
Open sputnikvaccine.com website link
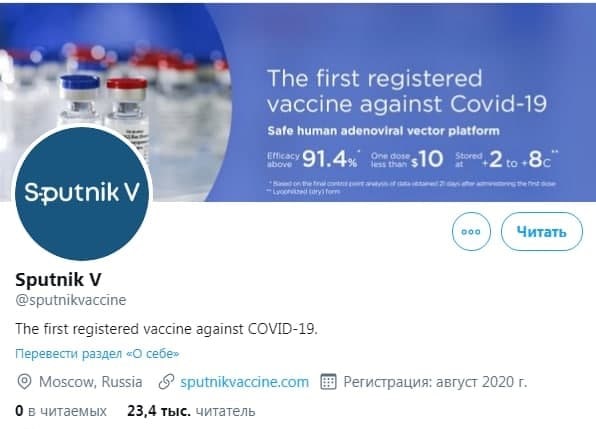pyautogui.click(x=244, y=382)
